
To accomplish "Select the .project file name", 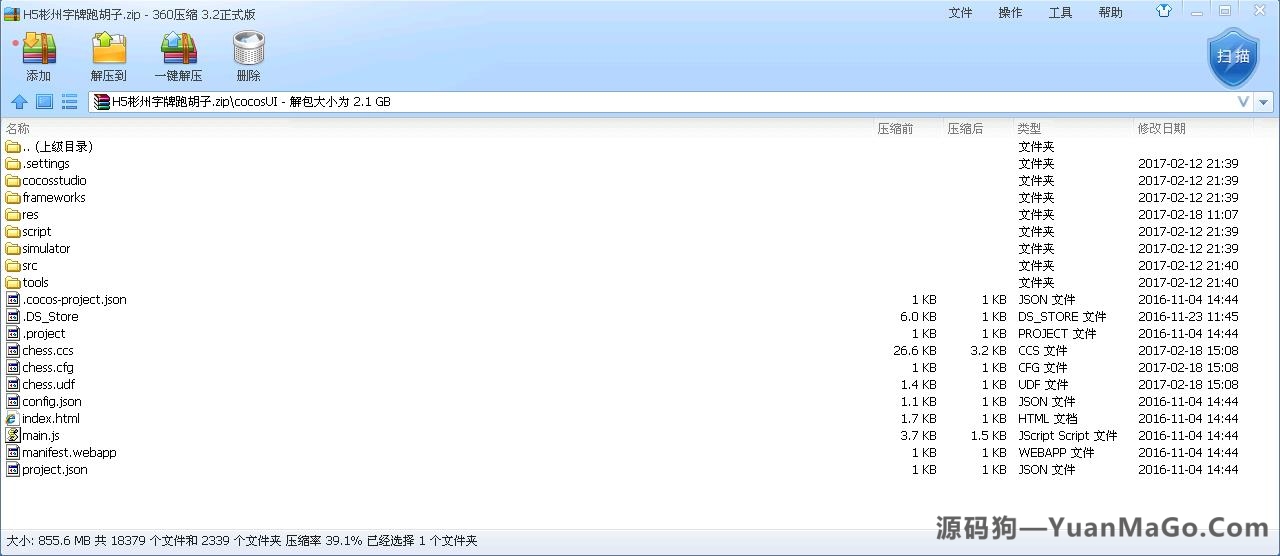I will [44, 333].
